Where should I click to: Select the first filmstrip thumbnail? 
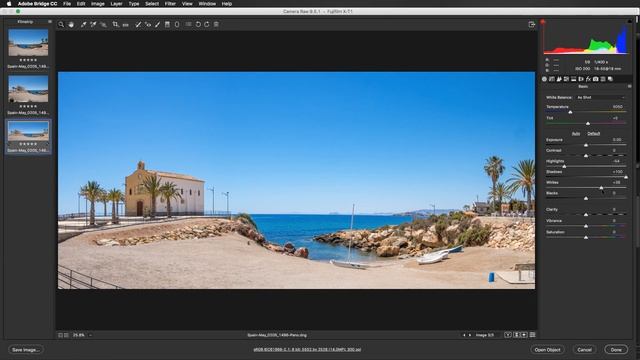pyautogui.click(x=28, y=42)
